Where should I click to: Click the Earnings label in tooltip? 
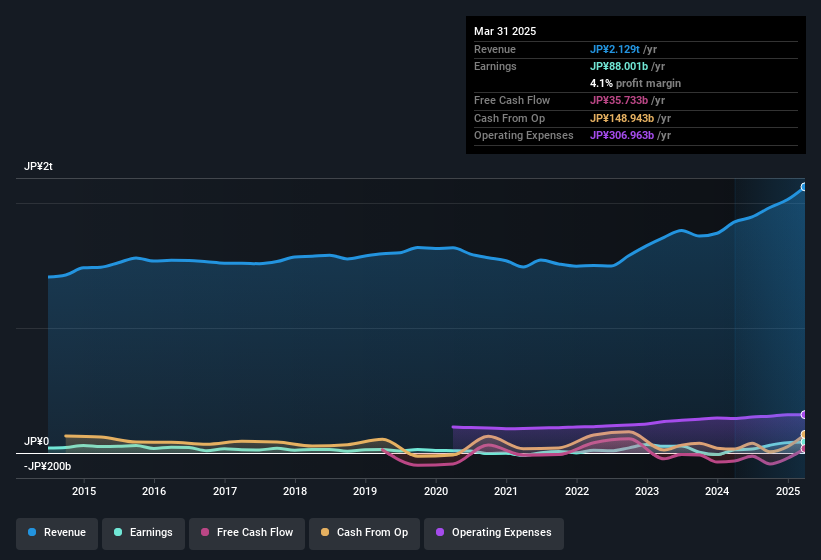pyautogui.click(x=495, y=66)
